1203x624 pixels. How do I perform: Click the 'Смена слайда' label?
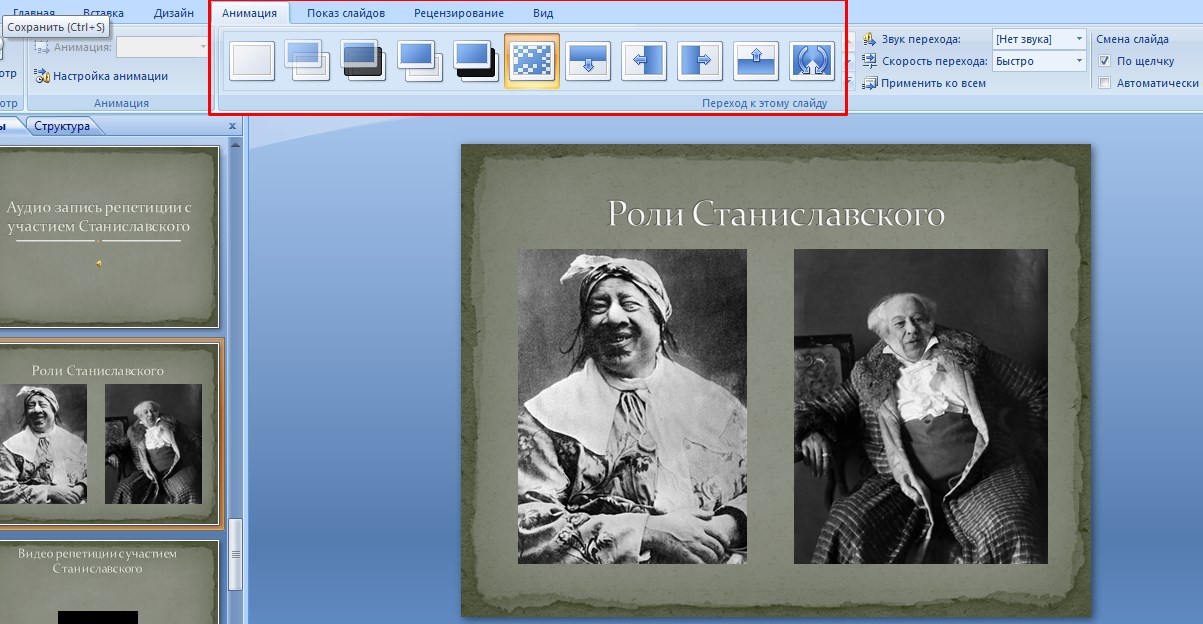[x=1132, y=39]
